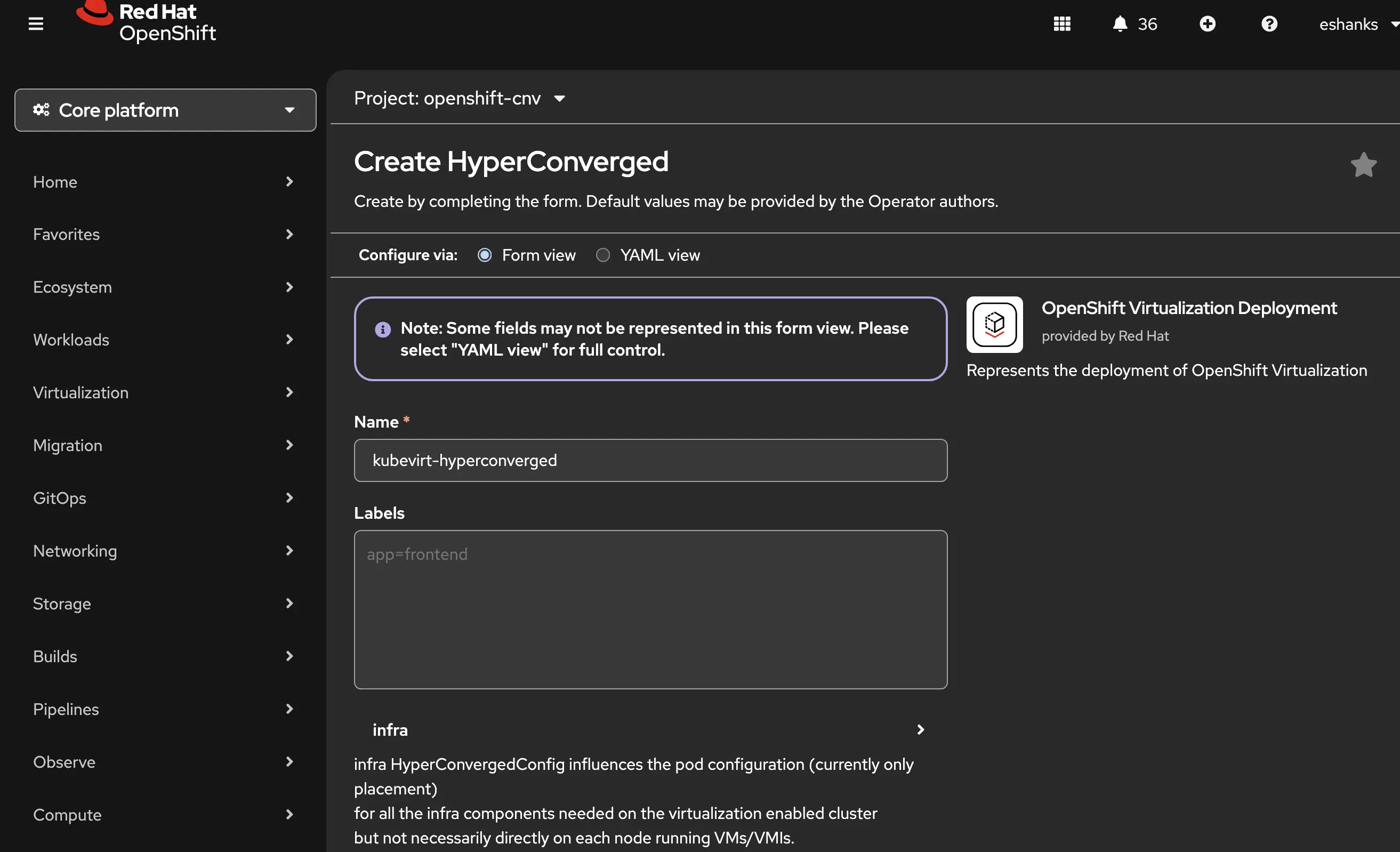The width and height of the screenshot is (1400, 852).
Task: Toggle the hamburger navigation menu
Action: (x=36, y=24)
